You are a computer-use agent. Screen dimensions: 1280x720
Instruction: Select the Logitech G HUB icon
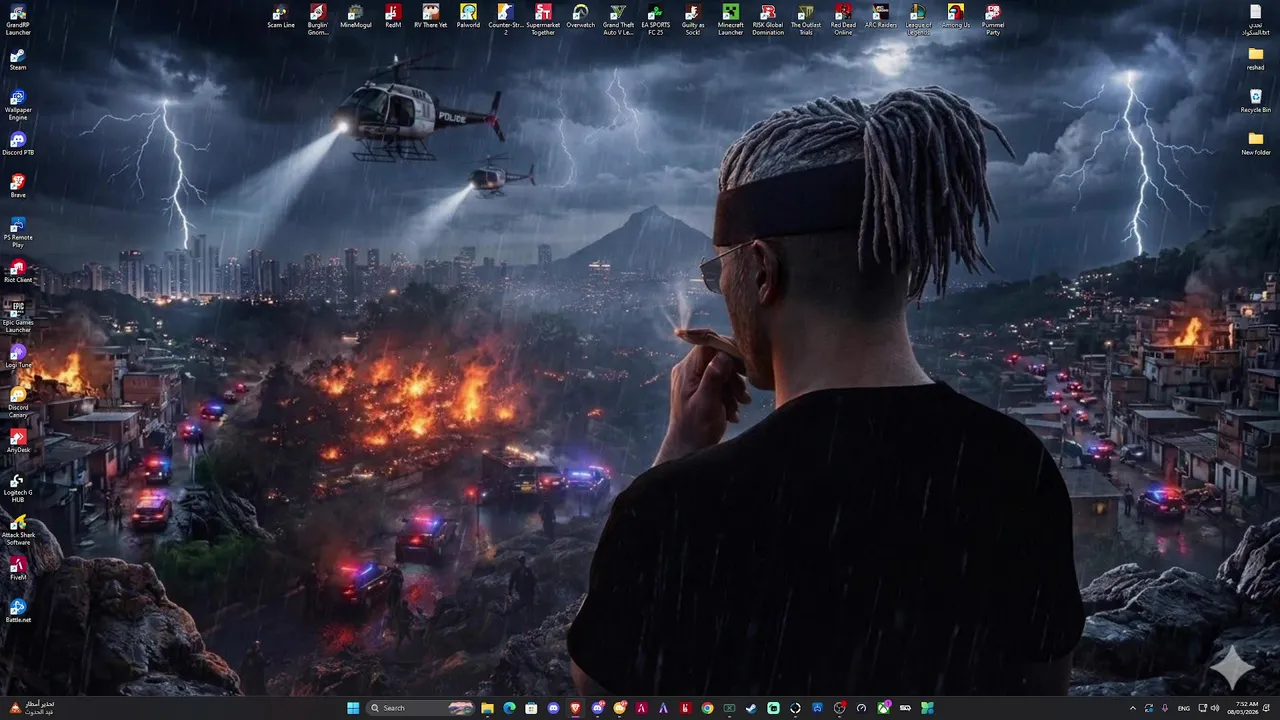(x=18, y=488)
